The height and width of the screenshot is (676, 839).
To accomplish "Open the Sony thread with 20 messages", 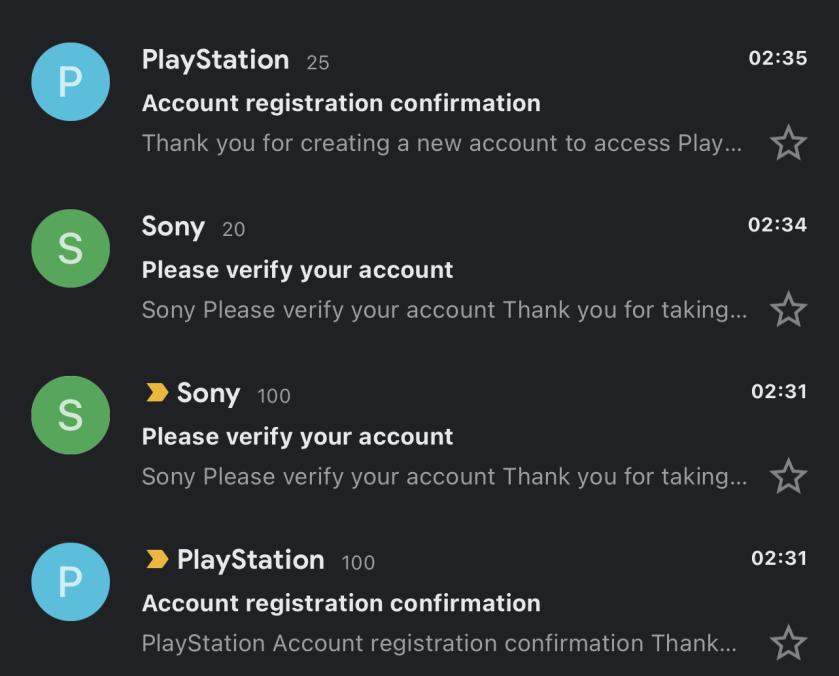I will tap(420, 268).
